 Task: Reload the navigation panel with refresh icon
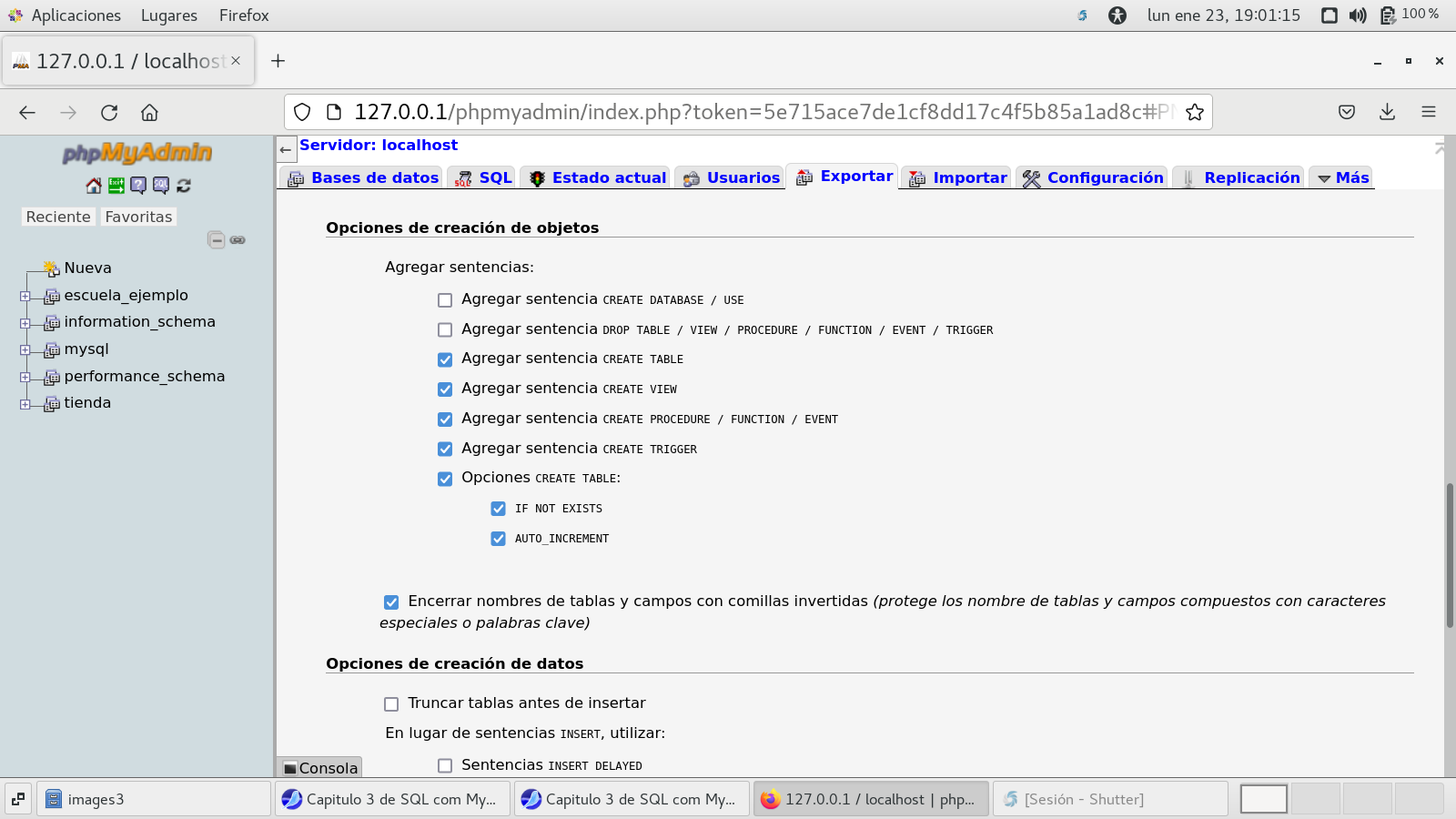pos(184,186)
